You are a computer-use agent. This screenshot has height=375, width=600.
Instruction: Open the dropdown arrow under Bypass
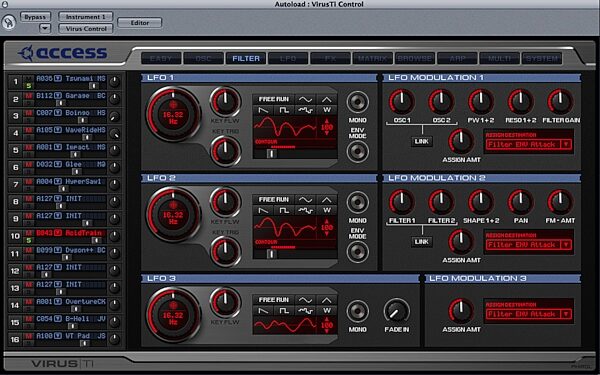click(45, 28)
